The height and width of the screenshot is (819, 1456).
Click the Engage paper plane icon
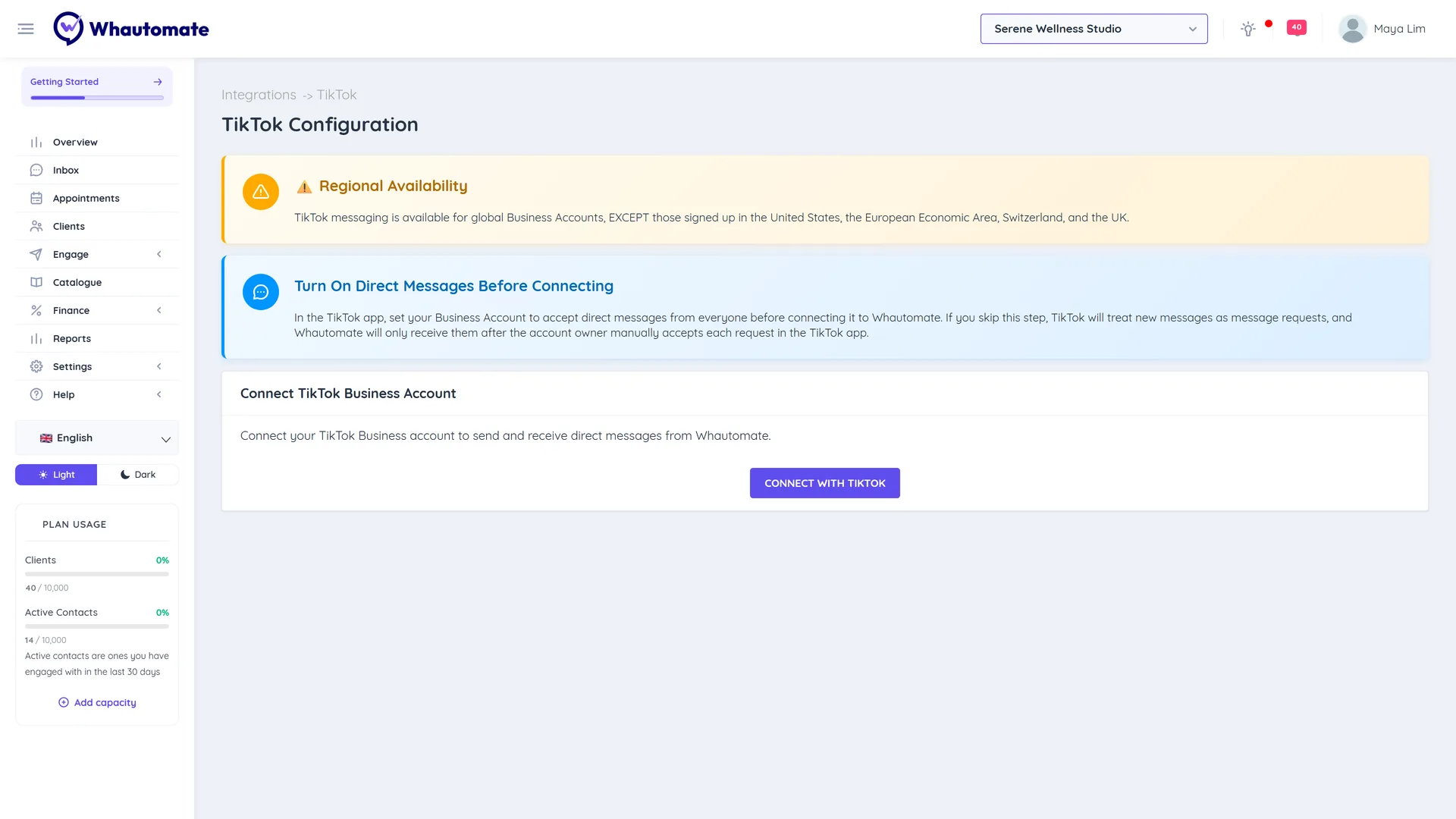(x=36, y=255)
